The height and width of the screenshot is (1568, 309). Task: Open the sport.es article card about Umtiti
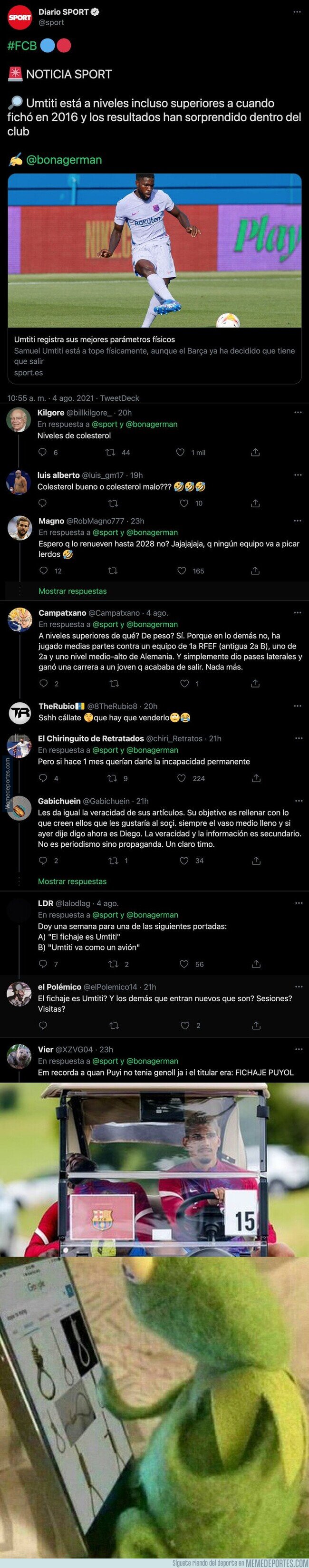click(154, 274)
